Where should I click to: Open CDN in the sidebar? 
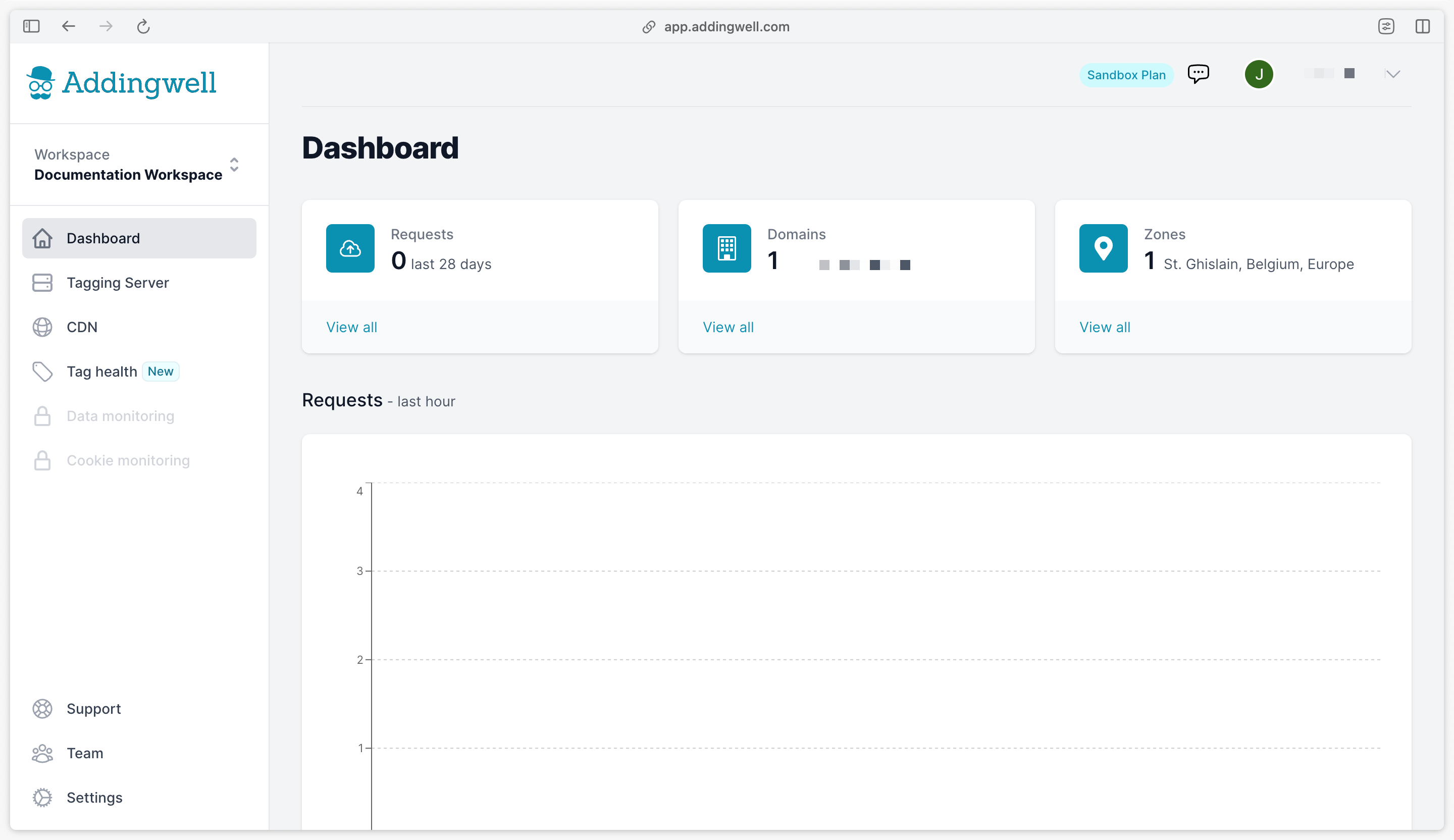pos(139,327)
